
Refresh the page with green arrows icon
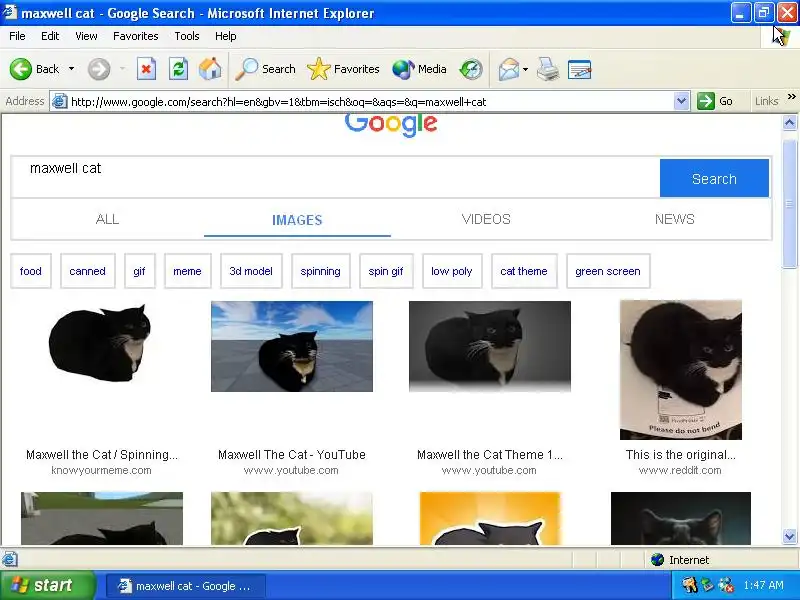click(179, 69)
